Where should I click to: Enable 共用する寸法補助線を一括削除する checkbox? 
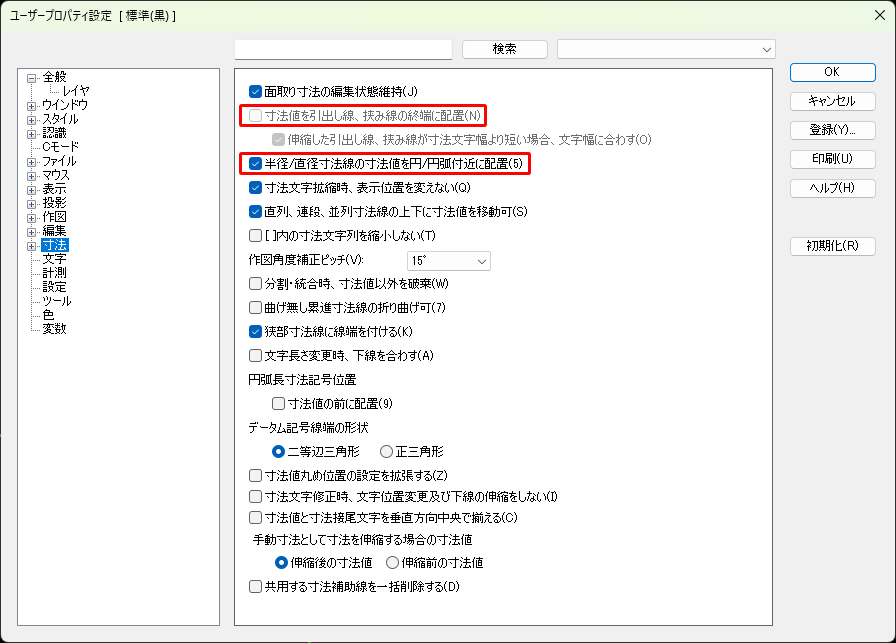(x=256, y=587)
